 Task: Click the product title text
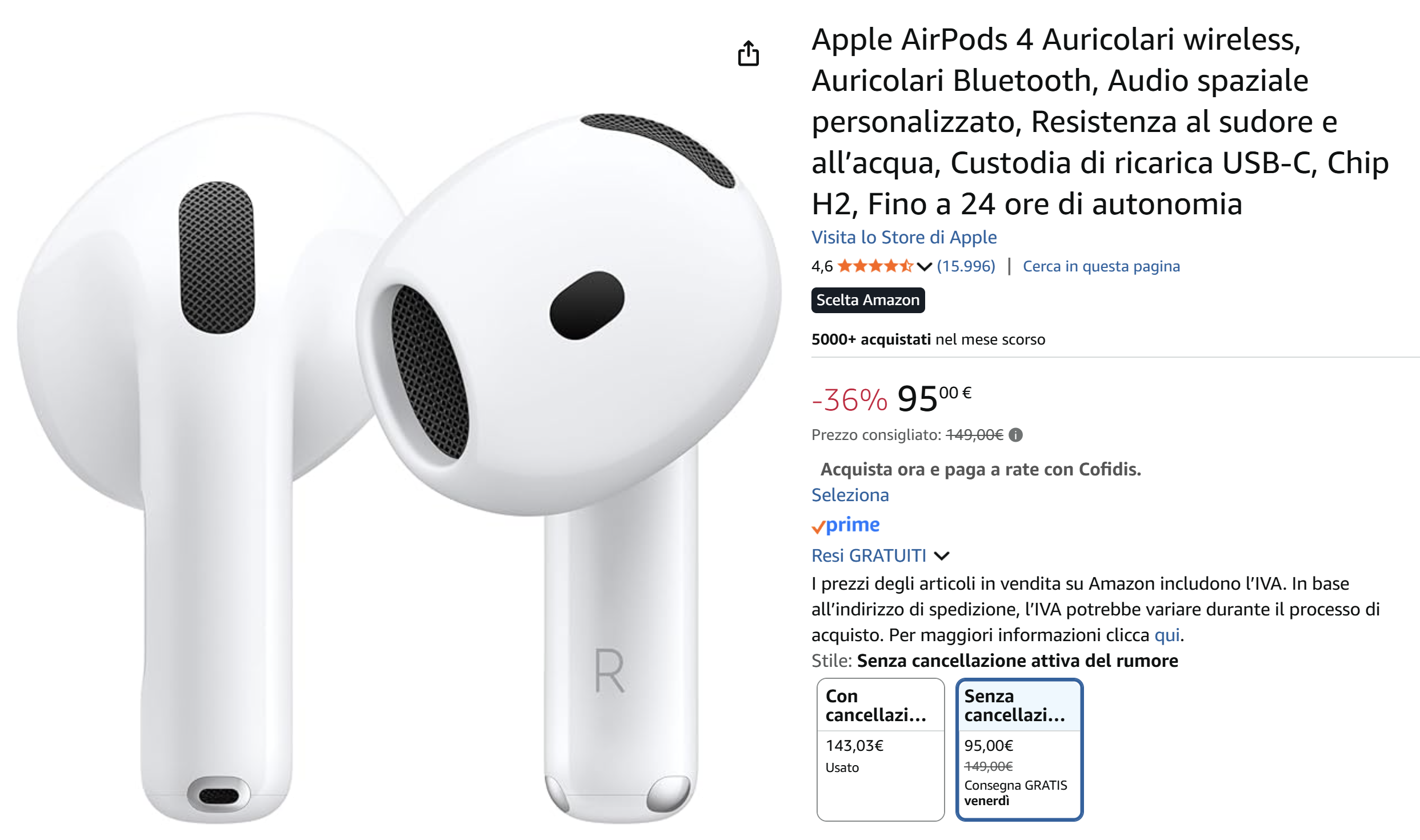1100,121
